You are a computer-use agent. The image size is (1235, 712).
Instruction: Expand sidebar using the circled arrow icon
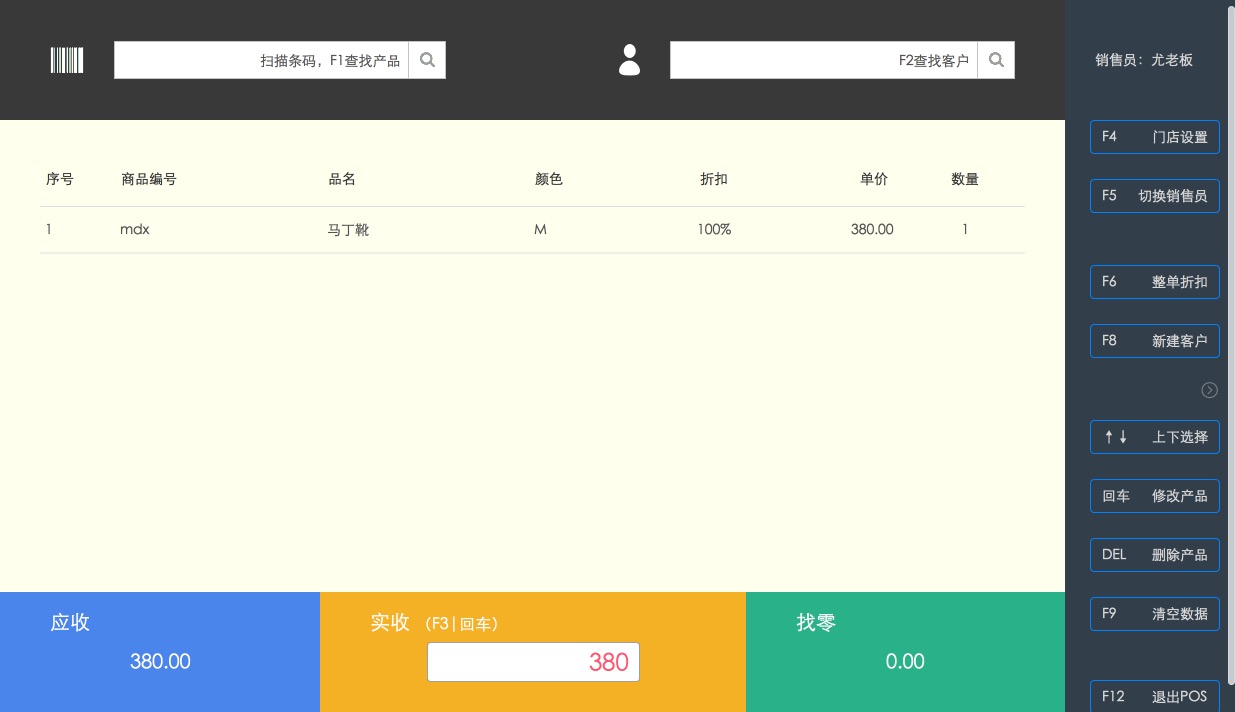coord(1209,390)
